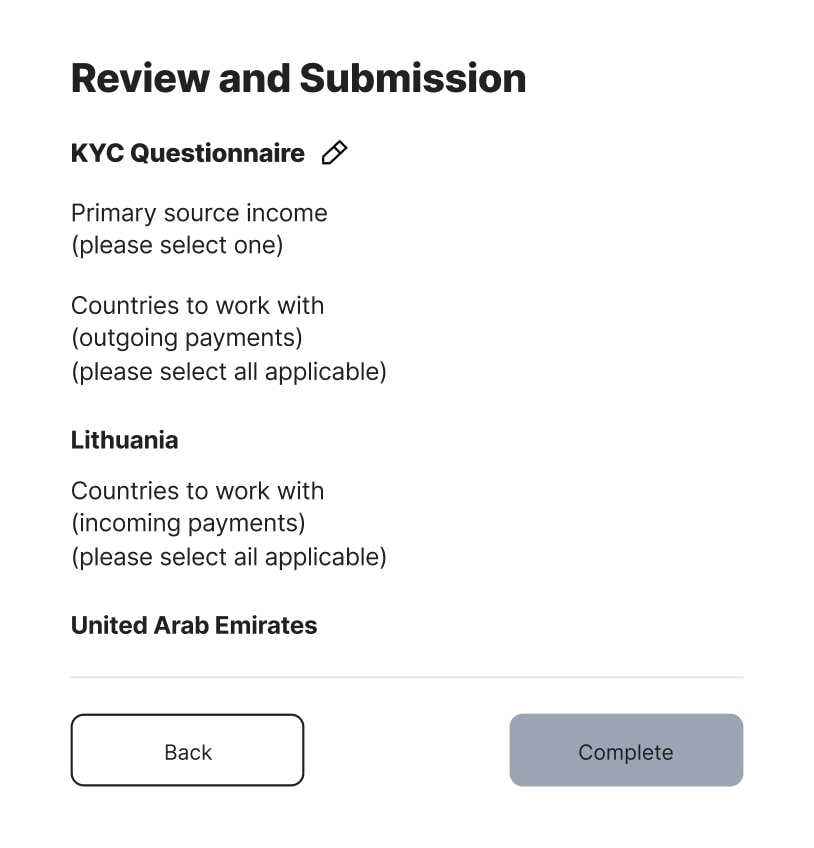This screenshot has height=848, width=814.
Task: Click the "(incoming payments)" text
Action: pos(188,523)
